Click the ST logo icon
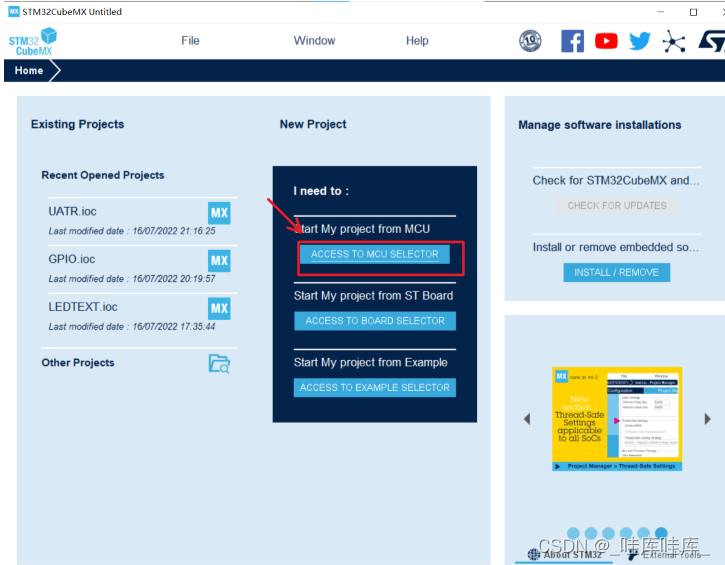This screenshot has height=565, width=725. (x=711, y=42)
